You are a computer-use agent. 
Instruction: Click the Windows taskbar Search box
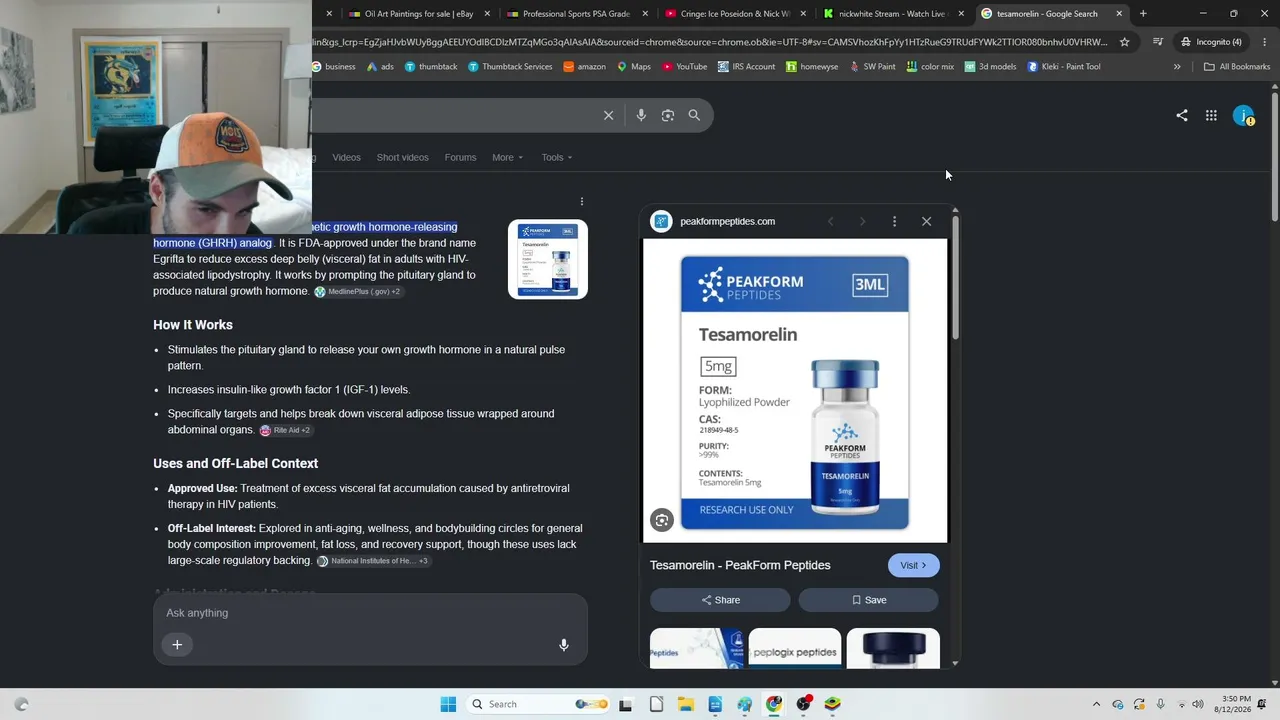pos(540,704)
